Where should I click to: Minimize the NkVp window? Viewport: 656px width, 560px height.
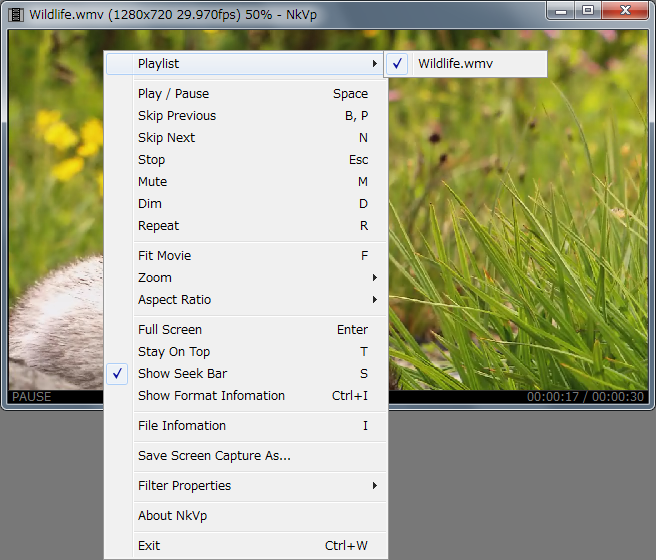(561, 11)
